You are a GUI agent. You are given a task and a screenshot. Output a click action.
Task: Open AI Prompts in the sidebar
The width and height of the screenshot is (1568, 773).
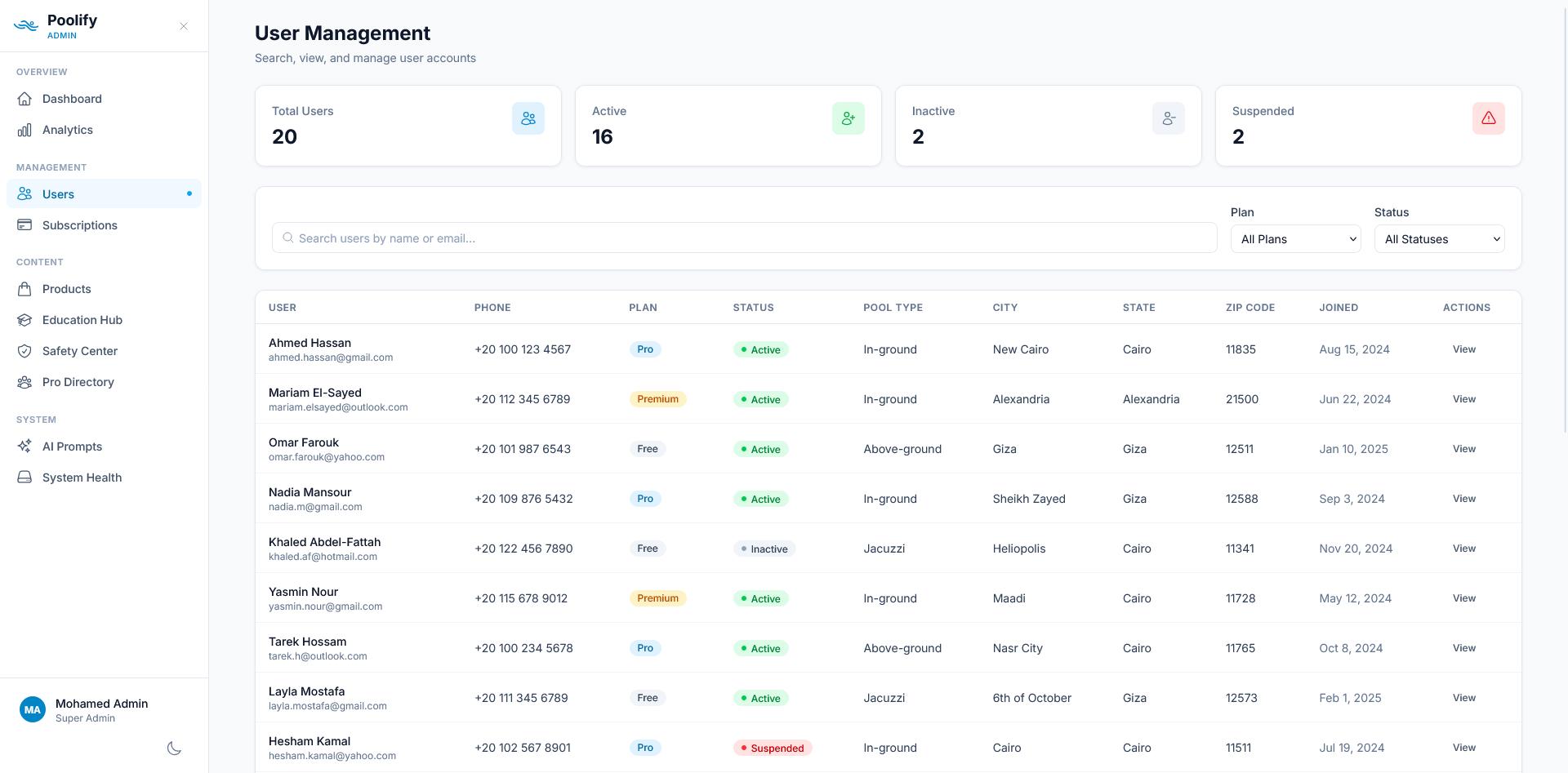[104, 446]
